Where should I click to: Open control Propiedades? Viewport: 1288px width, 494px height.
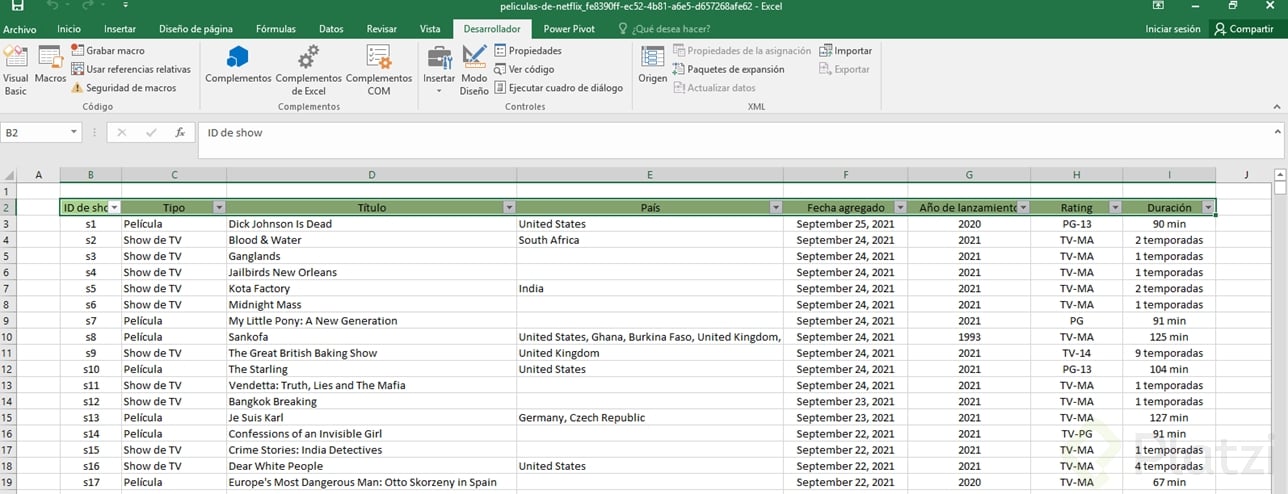pyautogui.click(x=528, y=50)
